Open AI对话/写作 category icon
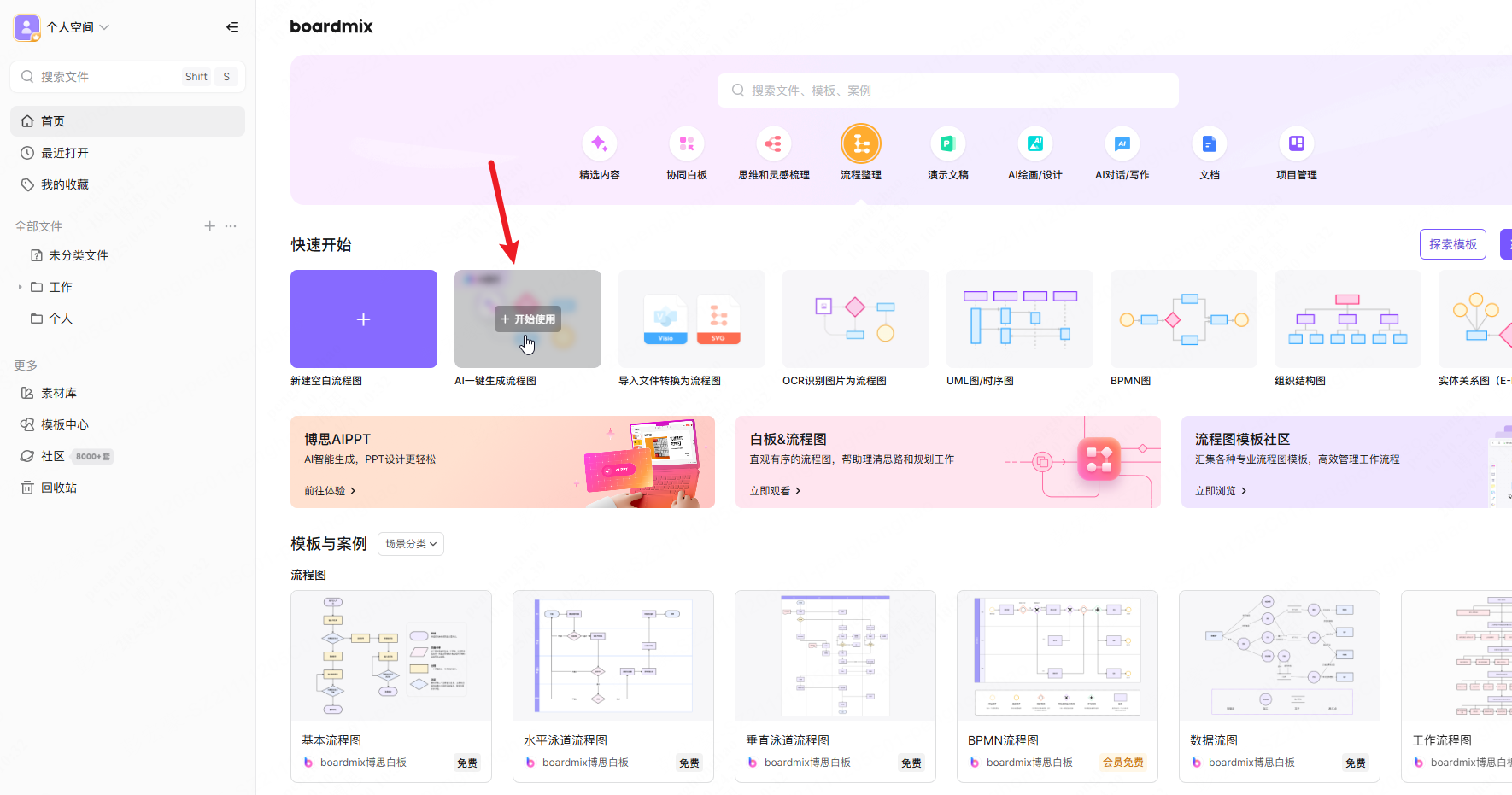 (1122, 143)
